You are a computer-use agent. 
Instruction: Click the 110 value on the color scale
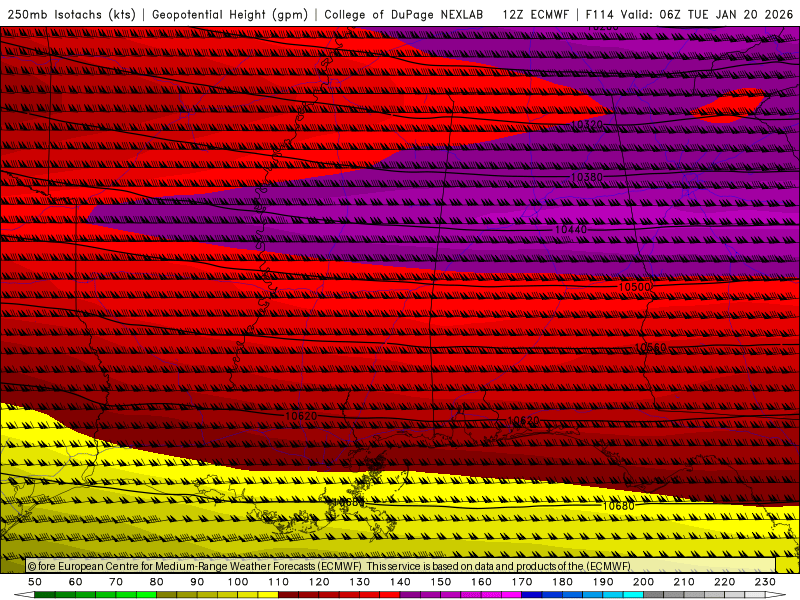tap(278, 582)
